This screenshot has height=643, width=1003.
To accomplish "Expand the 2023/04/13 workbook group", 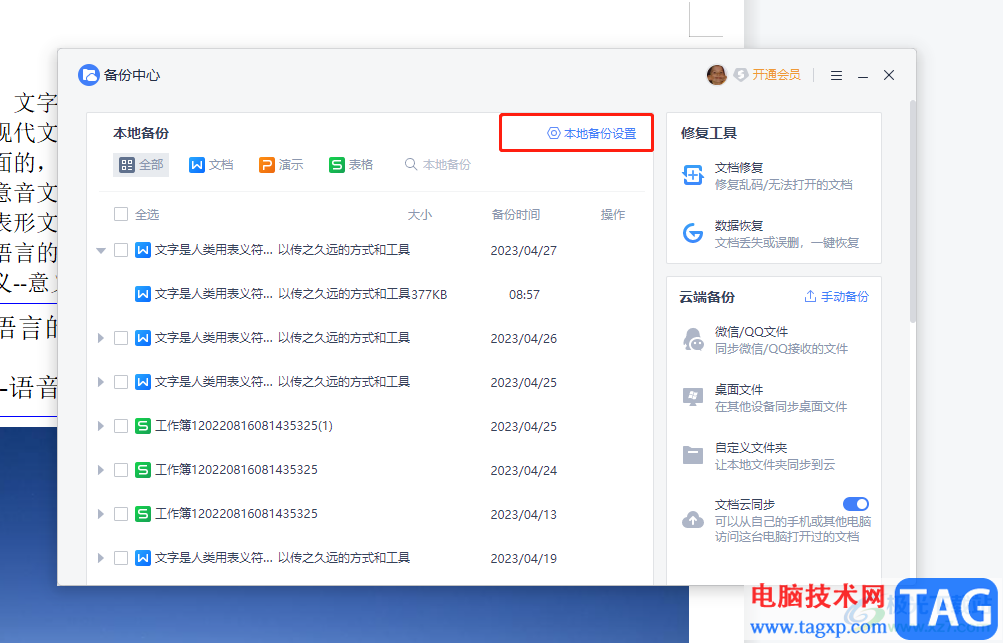I will (x=100, y=514).
